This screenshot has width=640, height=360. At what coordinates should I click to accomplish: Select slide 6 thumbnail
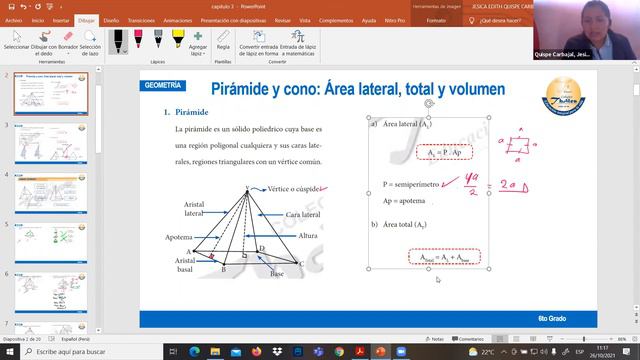pos(51,293)
